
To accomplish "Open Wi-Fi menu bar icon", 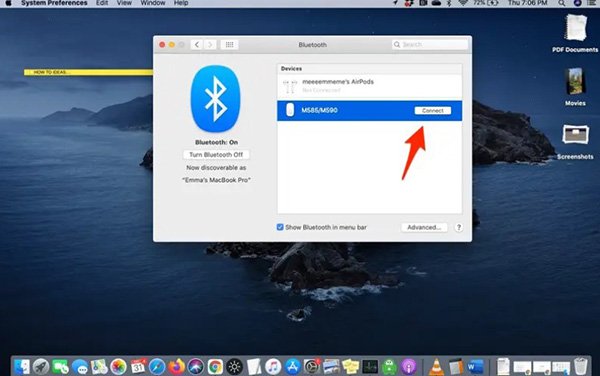I will click(x=463, y=3).
